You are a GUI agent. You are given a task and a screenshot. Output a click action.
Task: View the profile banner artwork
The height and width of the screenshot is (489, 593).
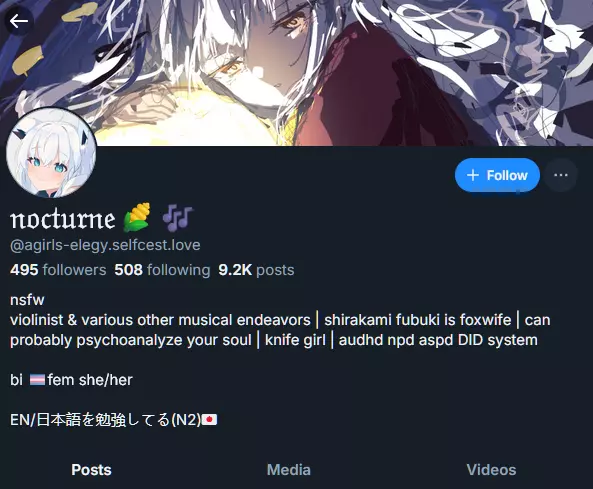coord(296,73)
